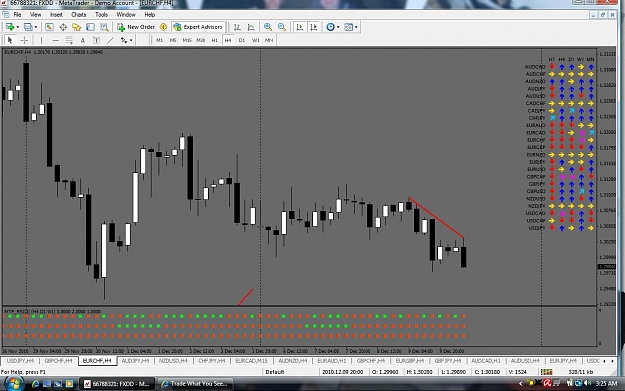This screenshot has height=391, width=625.
Task: Switch to the AUDJPY,H4 chart tab
Action: [135, 361]
